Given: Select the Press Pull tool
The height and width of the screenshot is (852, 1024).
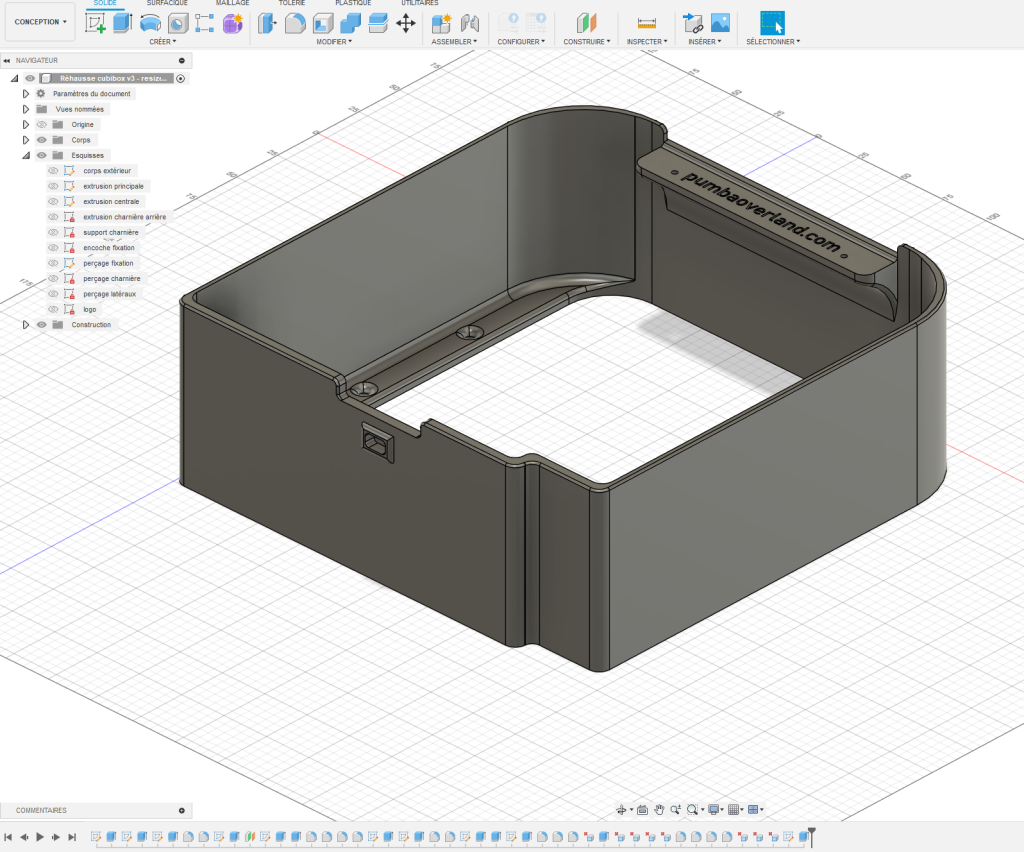Looking at the screenshot, I should tap(267, 24).
